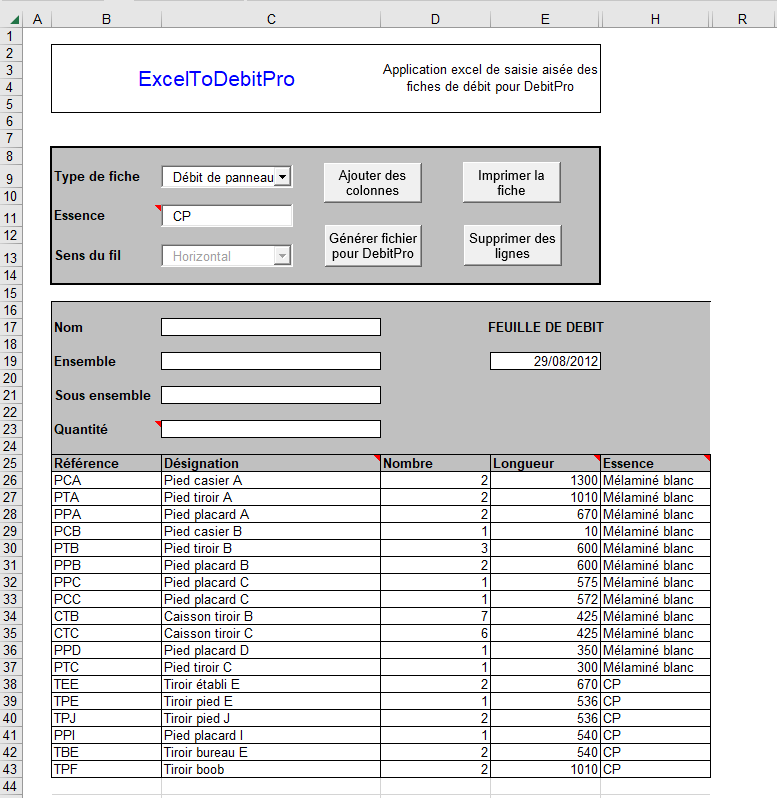
Task: Select the length cell 300
Action: (545, 667)
